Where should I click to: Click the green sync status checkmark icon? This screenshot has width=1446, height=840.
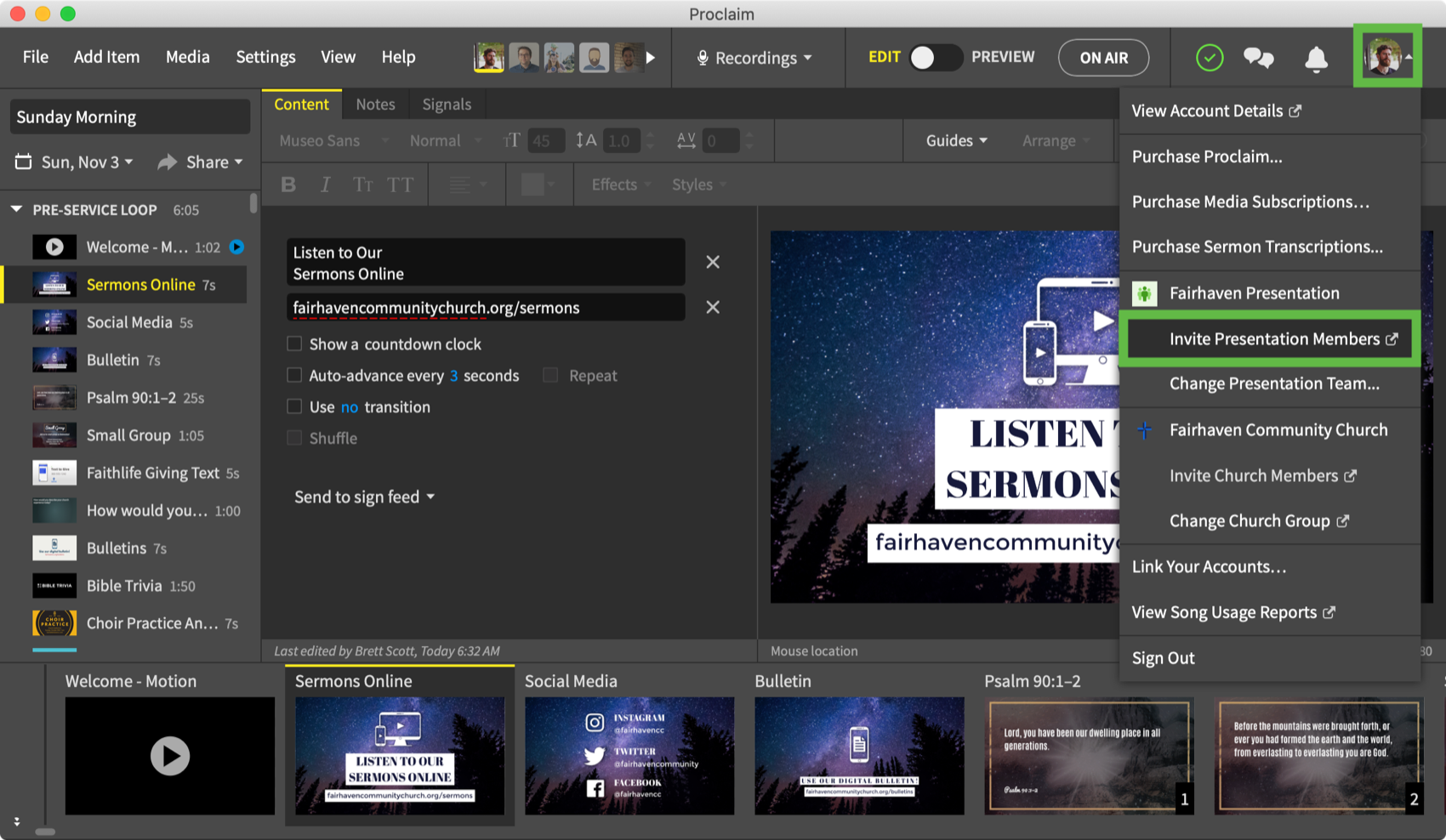pos(1210,58)
